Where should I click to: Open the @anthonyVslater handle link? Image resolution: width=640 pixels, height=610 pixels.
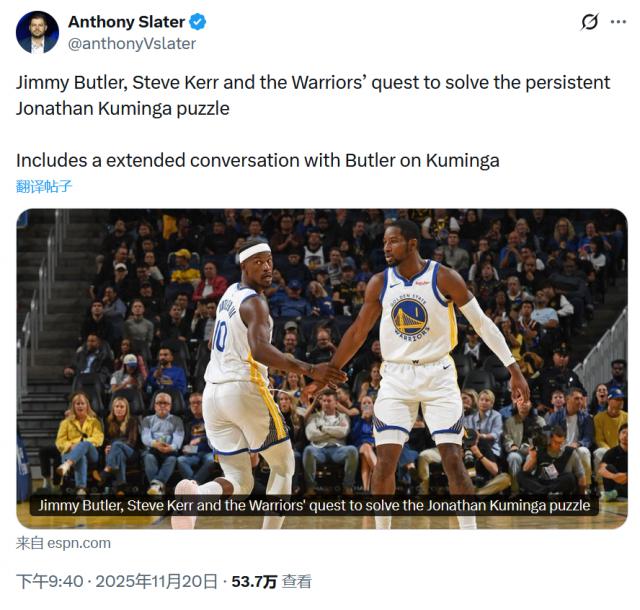(131, 44)
